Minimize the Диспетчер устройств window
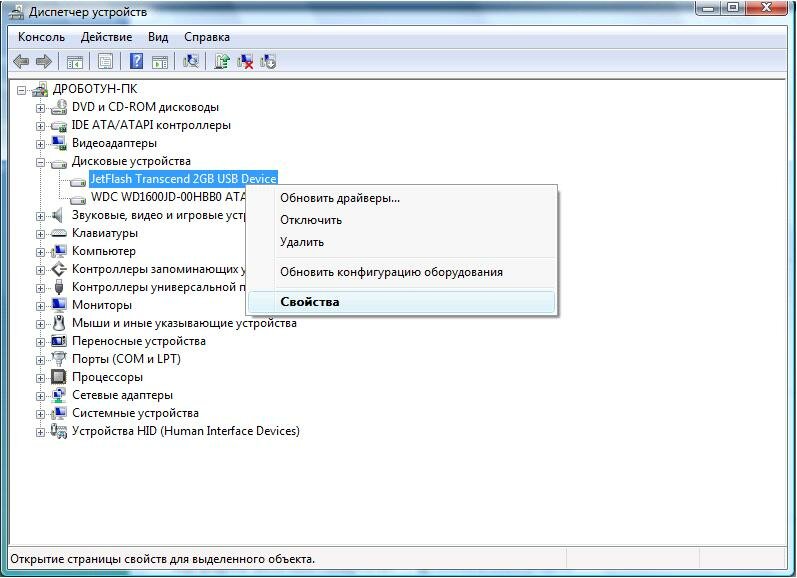 click(709, 8)
